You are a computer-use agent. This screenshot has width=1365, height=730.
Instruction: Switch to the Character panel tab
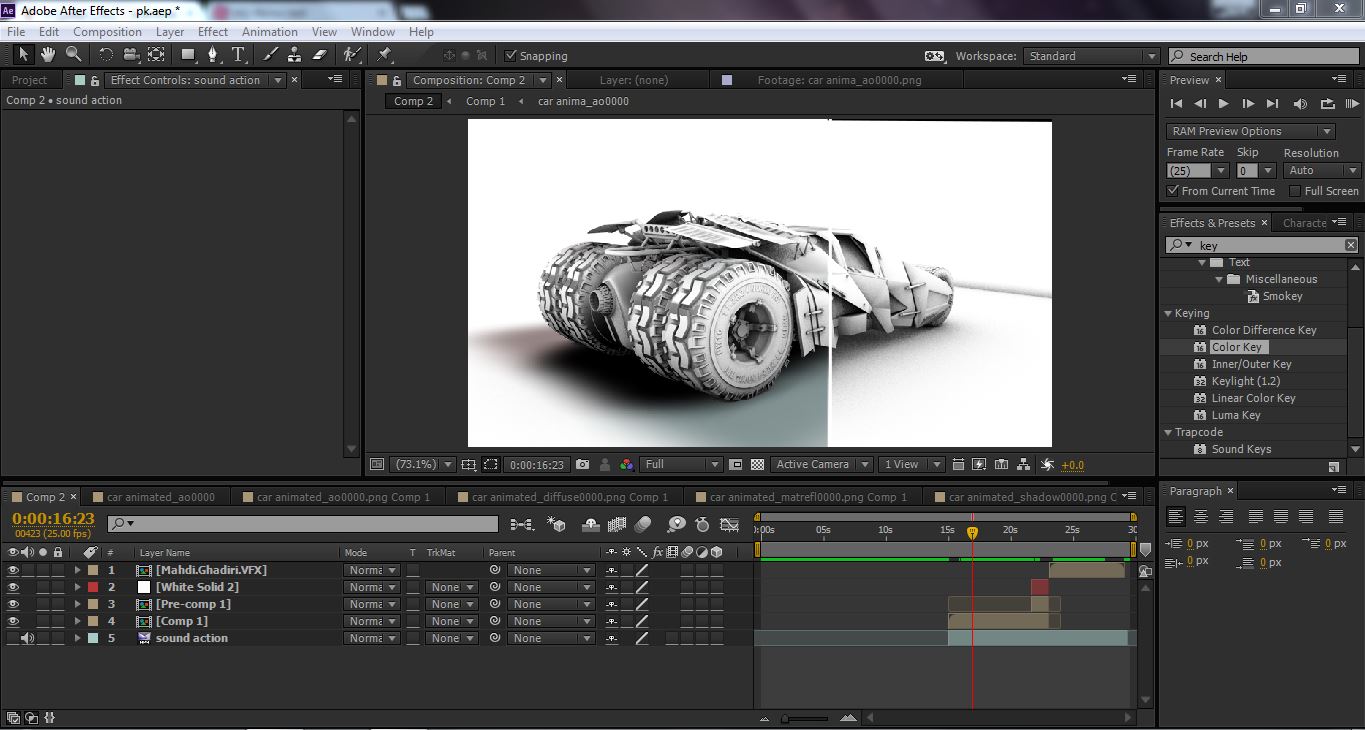coord(1304,223)
